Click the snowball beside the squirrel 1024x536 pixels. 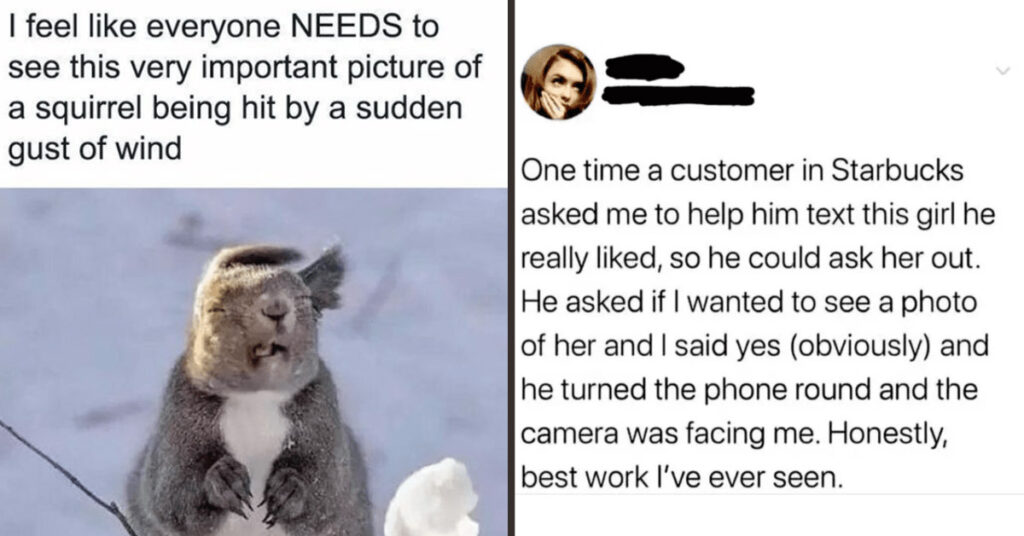[432, 499]
